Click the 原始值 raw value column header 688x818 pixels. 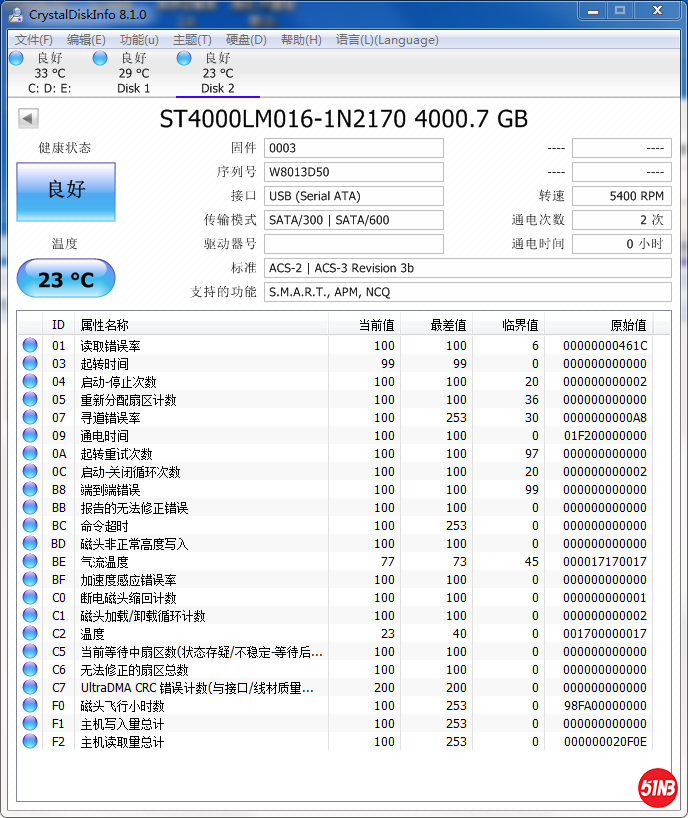click(x=628, y=325)
